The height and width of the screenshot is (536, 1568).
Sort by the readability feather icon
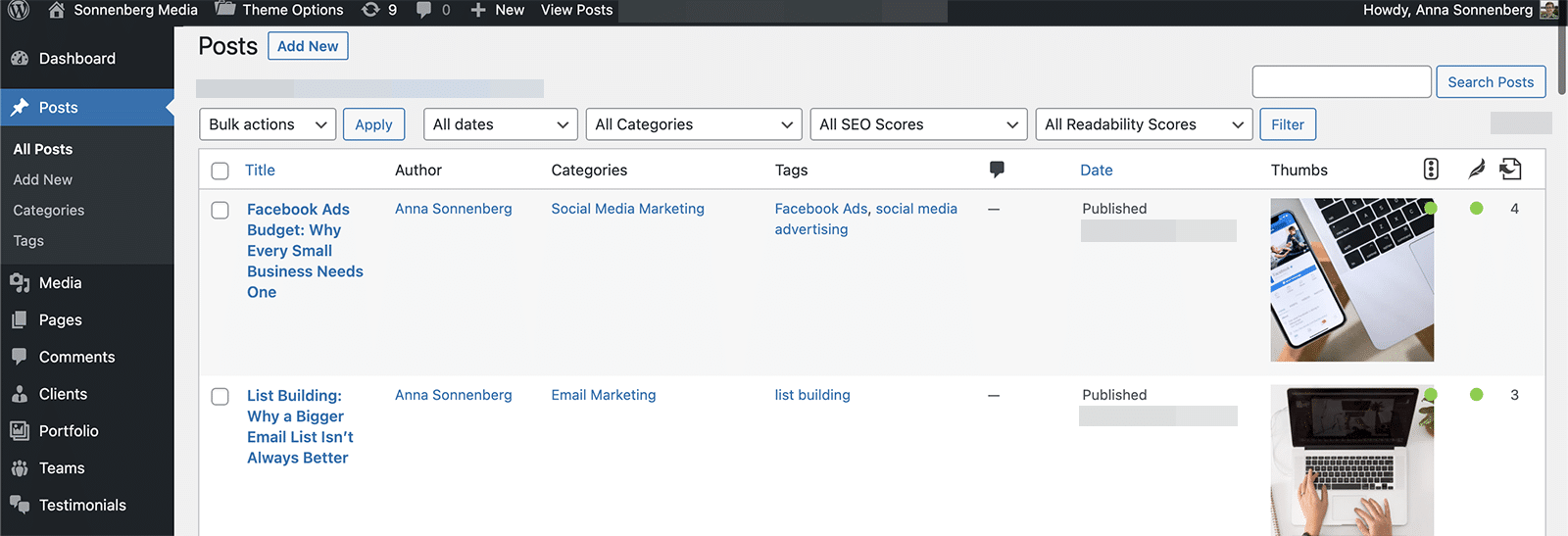(x=1476, y=170)
